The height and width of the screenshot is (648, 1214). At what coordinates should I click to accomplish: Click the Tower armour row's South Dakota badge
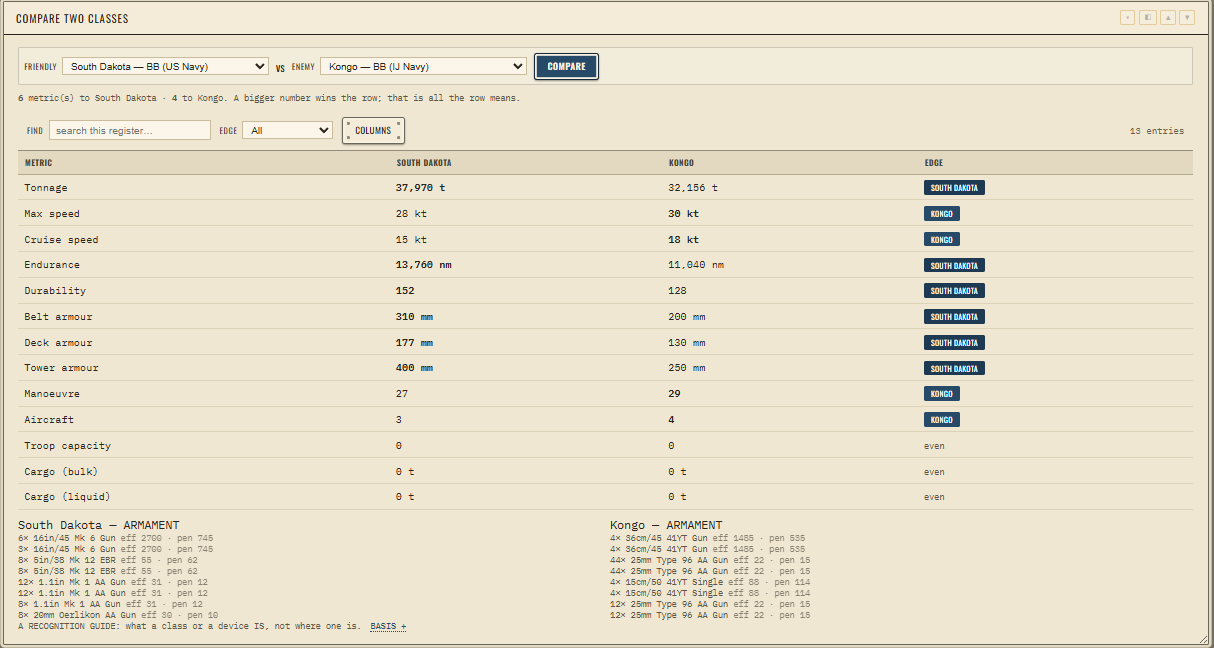coord(954,368)
